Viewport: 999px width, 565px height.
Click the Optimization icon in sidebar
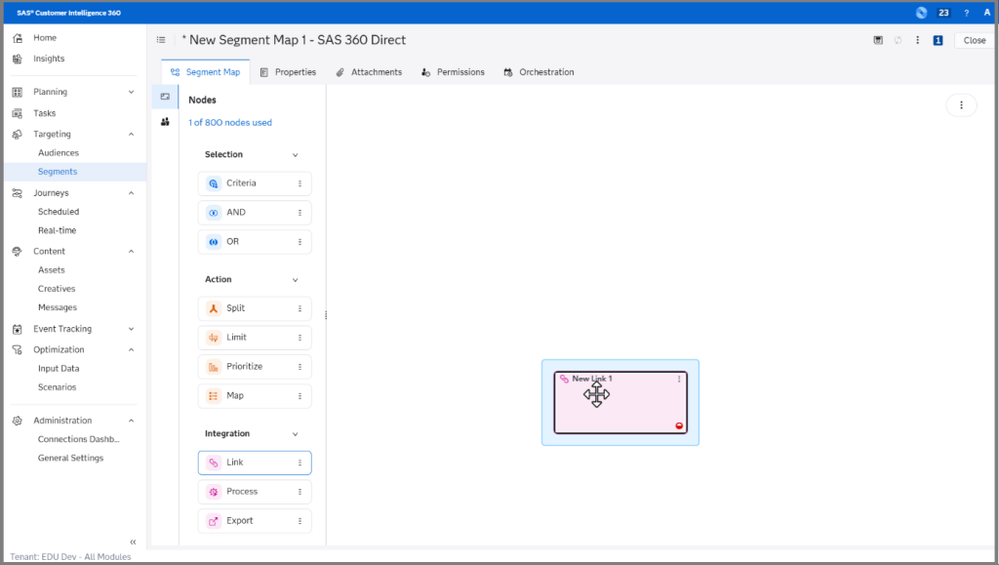point(17,350)
